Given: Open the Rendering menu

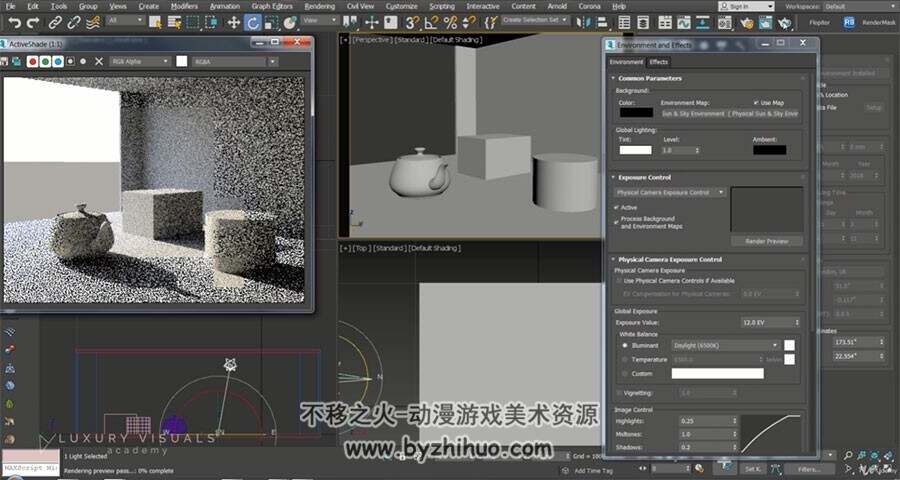Looking at the screenshot, I should [x=319, y=6].
